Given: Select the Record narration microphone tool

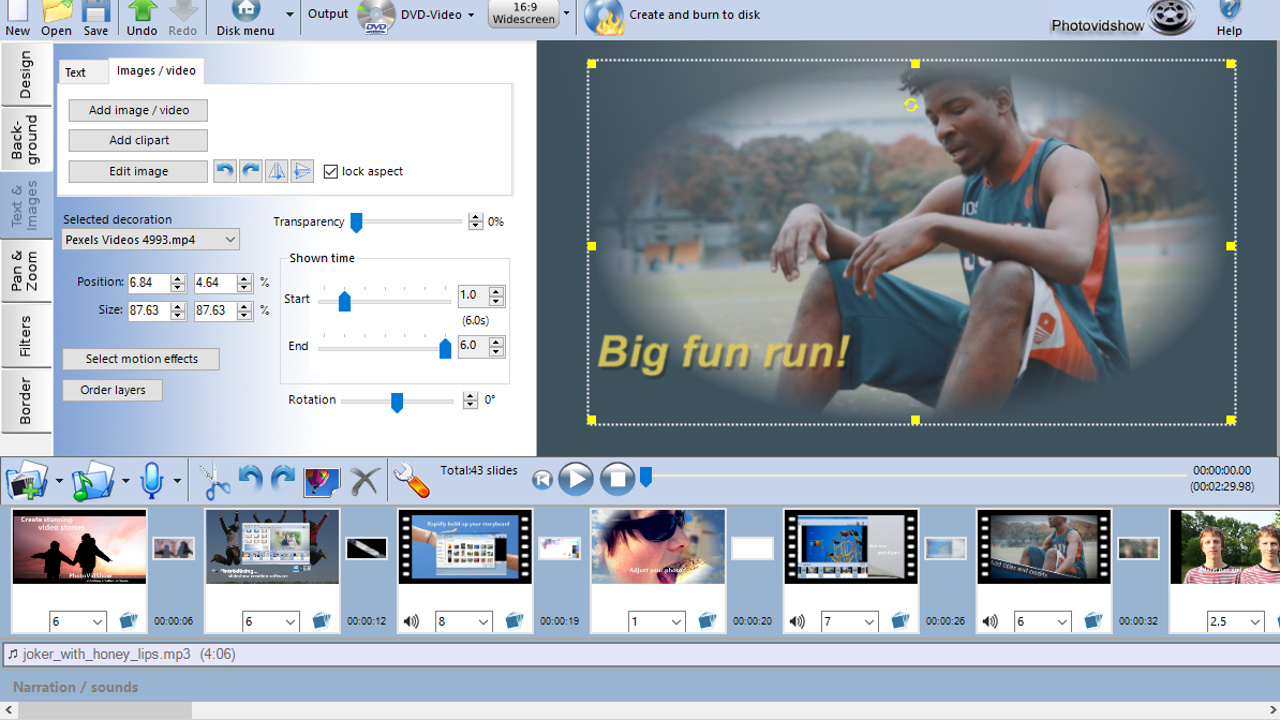Looking at the screenshot, I should click(x=150, y=480).
